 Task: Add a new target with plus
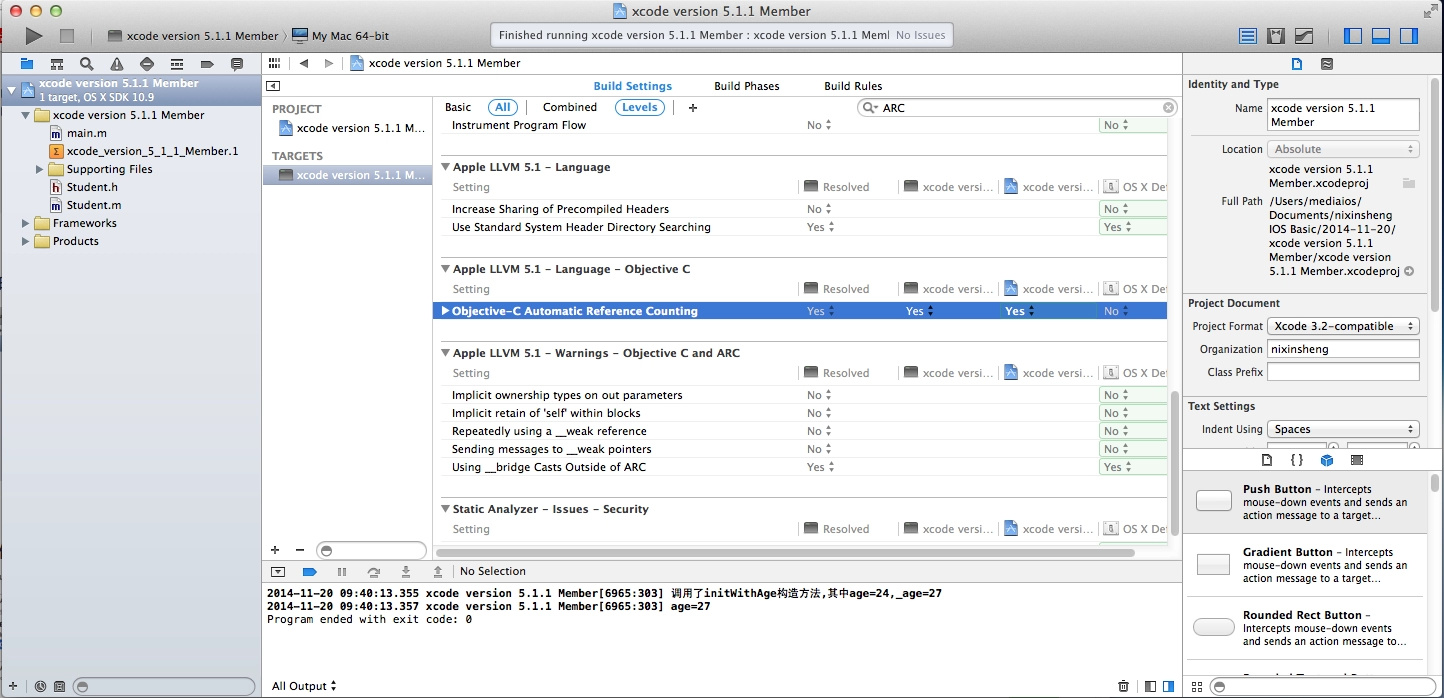275,550
